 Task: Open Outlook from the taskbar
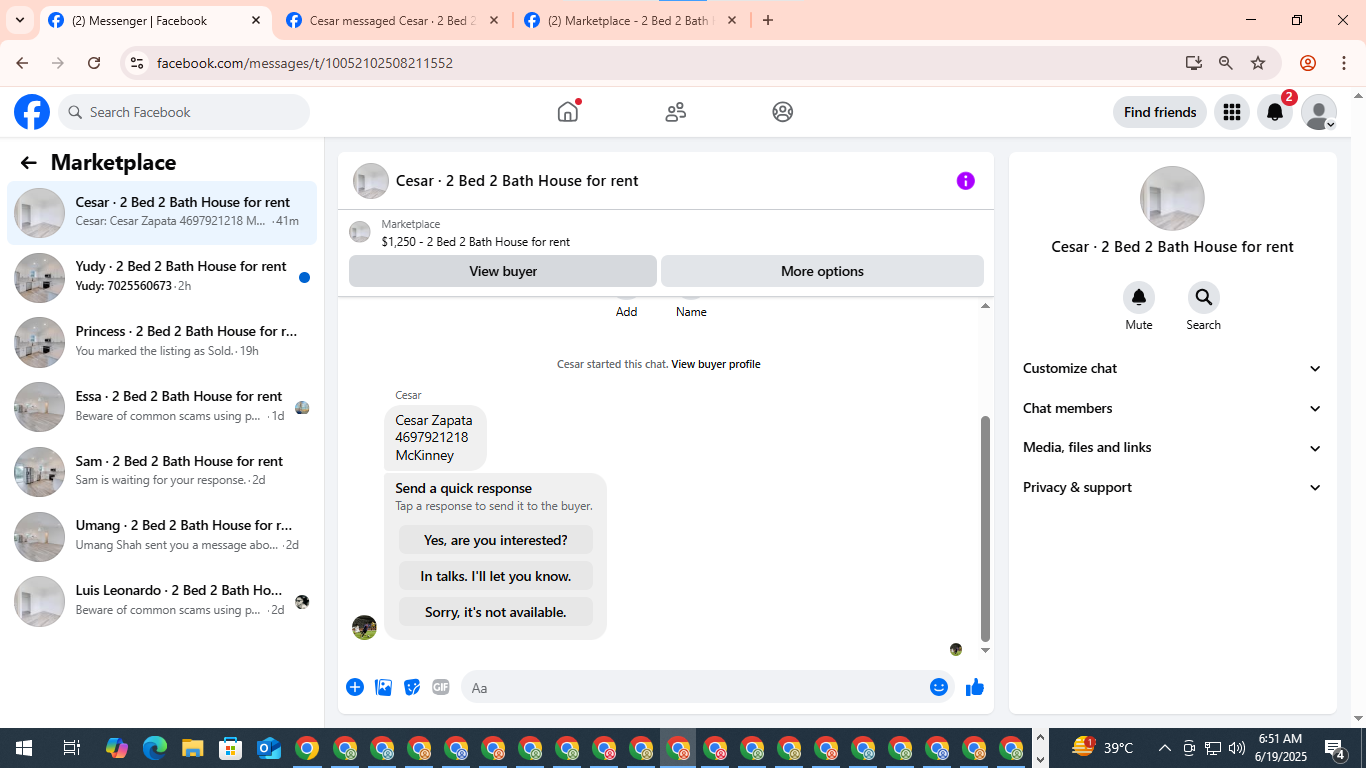click(x=268, y=748)
